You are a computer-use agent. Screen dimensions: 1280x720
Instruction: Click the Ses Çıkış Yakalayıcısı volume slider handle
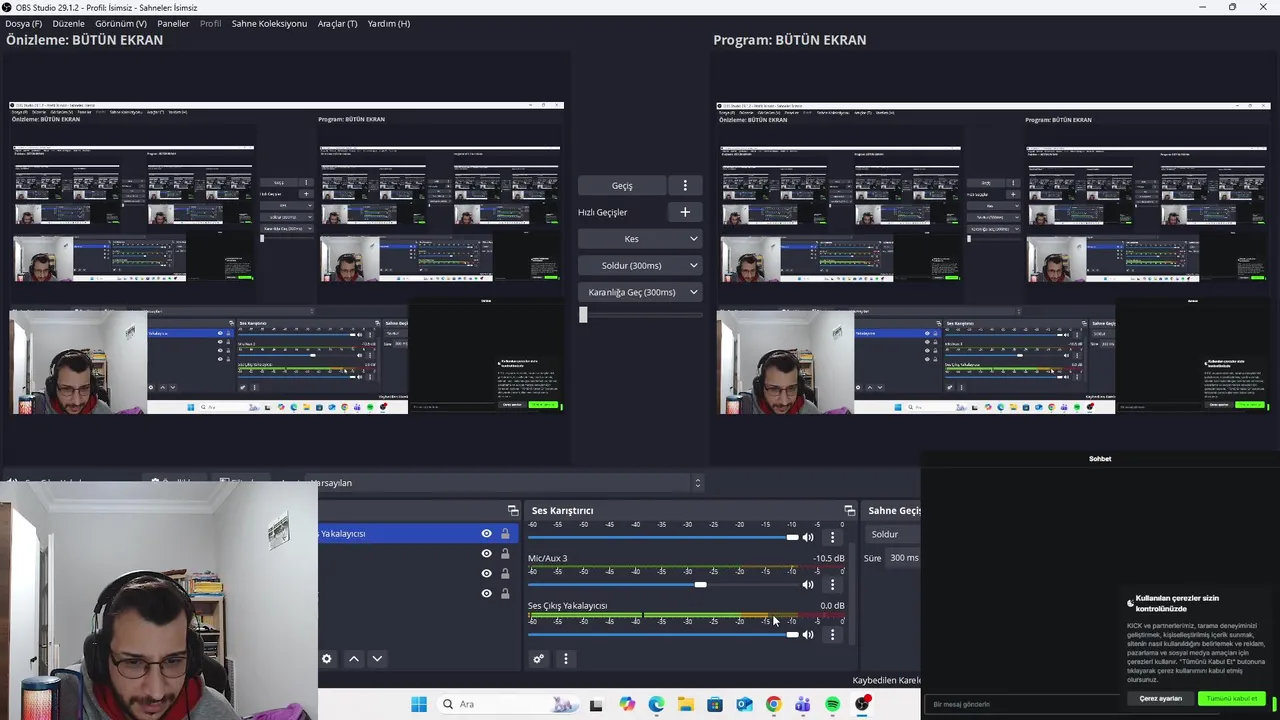[792, 635]
